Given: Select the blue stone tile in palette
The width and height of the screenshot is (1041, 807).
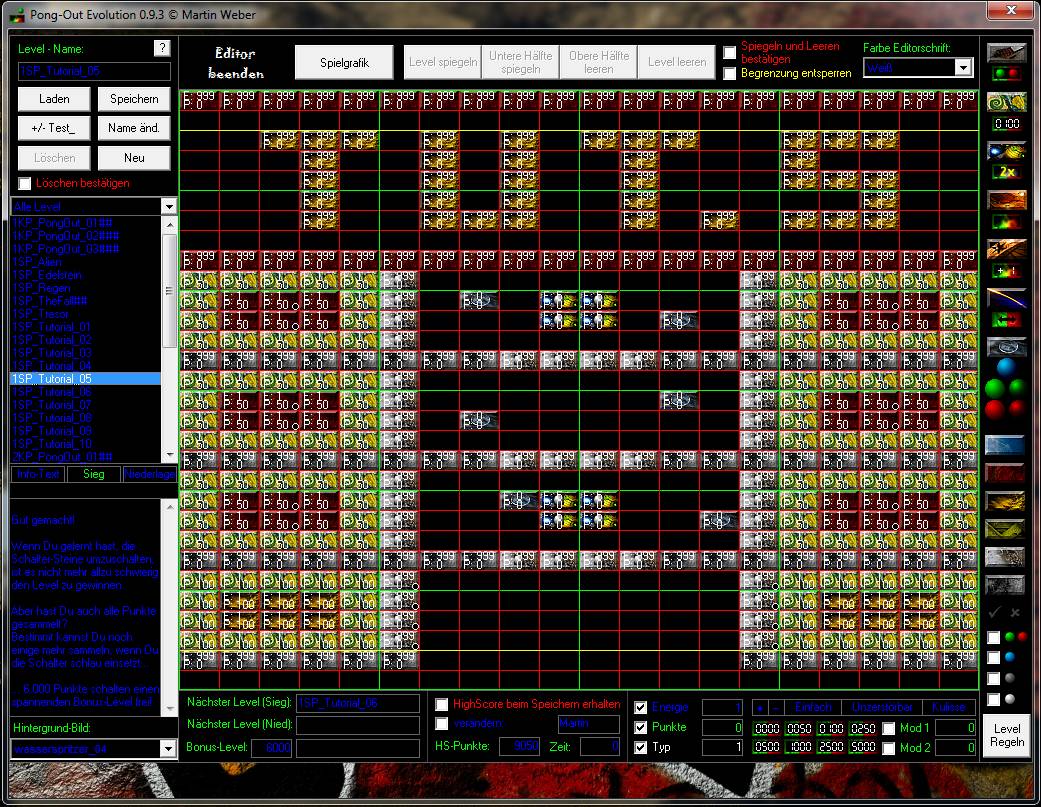Looking at the screenshot, I should click(1006, 444).
